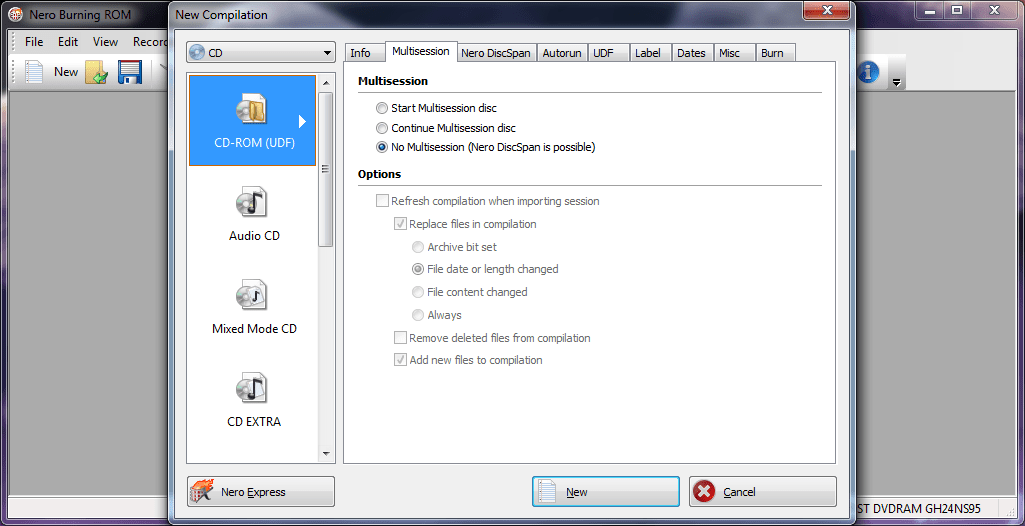The image size is (1025, 526).
Task: Open the Nero DiscSpan tab
Action: pyautogui.click(x=496, y=54)
